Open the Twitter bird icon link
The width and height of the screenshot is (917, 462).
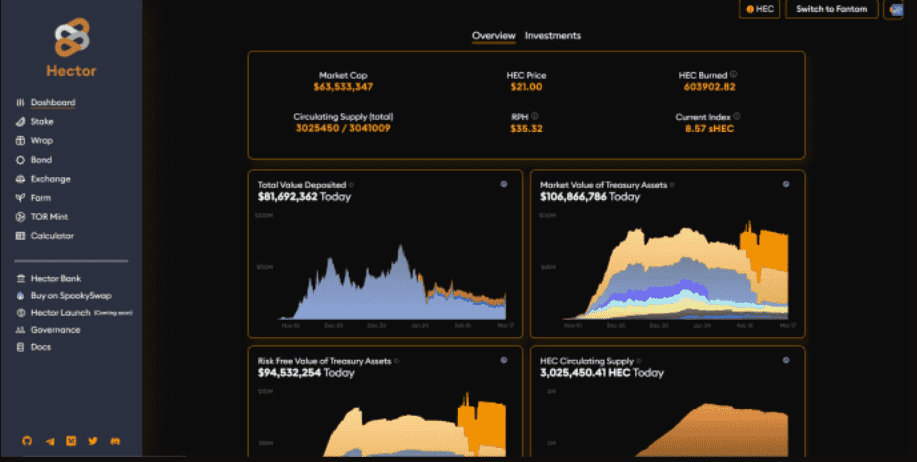pos(93,441)
